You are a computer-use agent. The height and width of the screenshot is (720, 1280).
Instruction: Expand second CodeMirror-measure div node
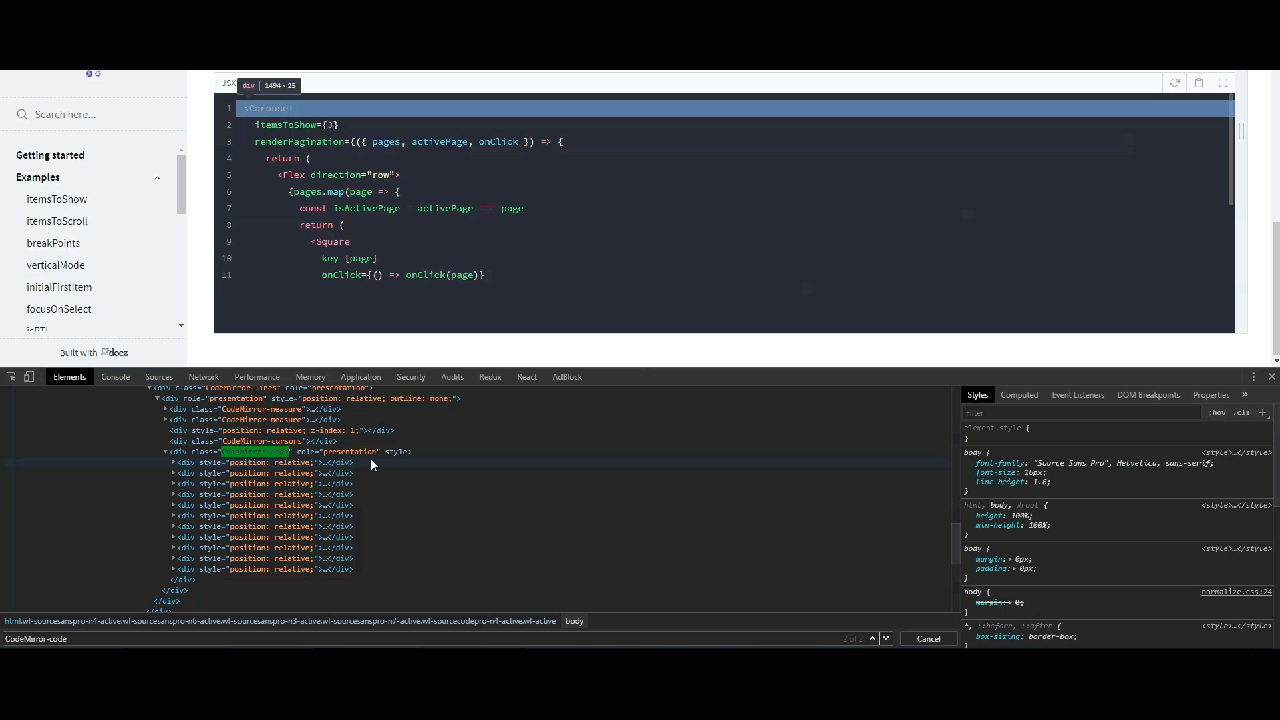coord(166,420)
